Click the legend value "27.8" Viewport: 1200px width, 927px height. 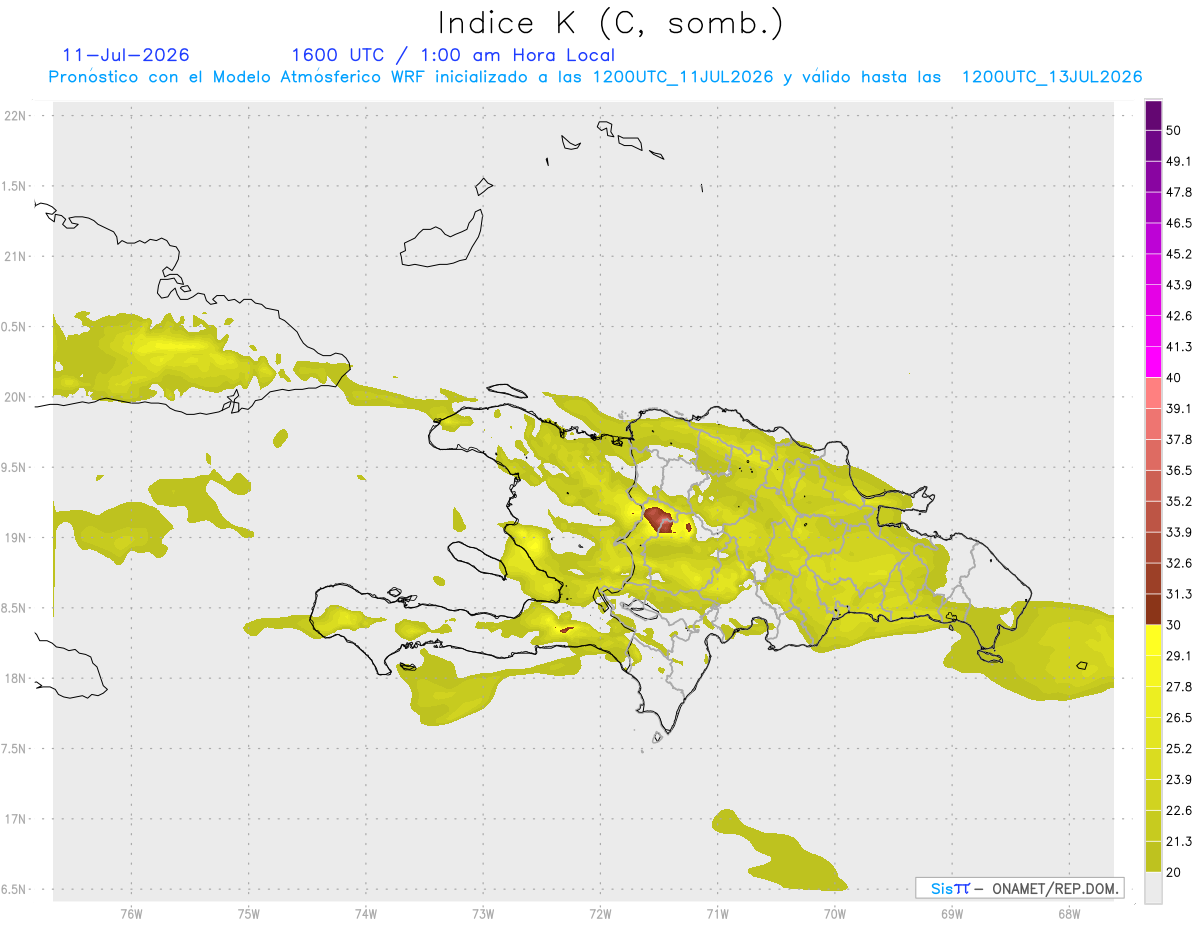1179,687
